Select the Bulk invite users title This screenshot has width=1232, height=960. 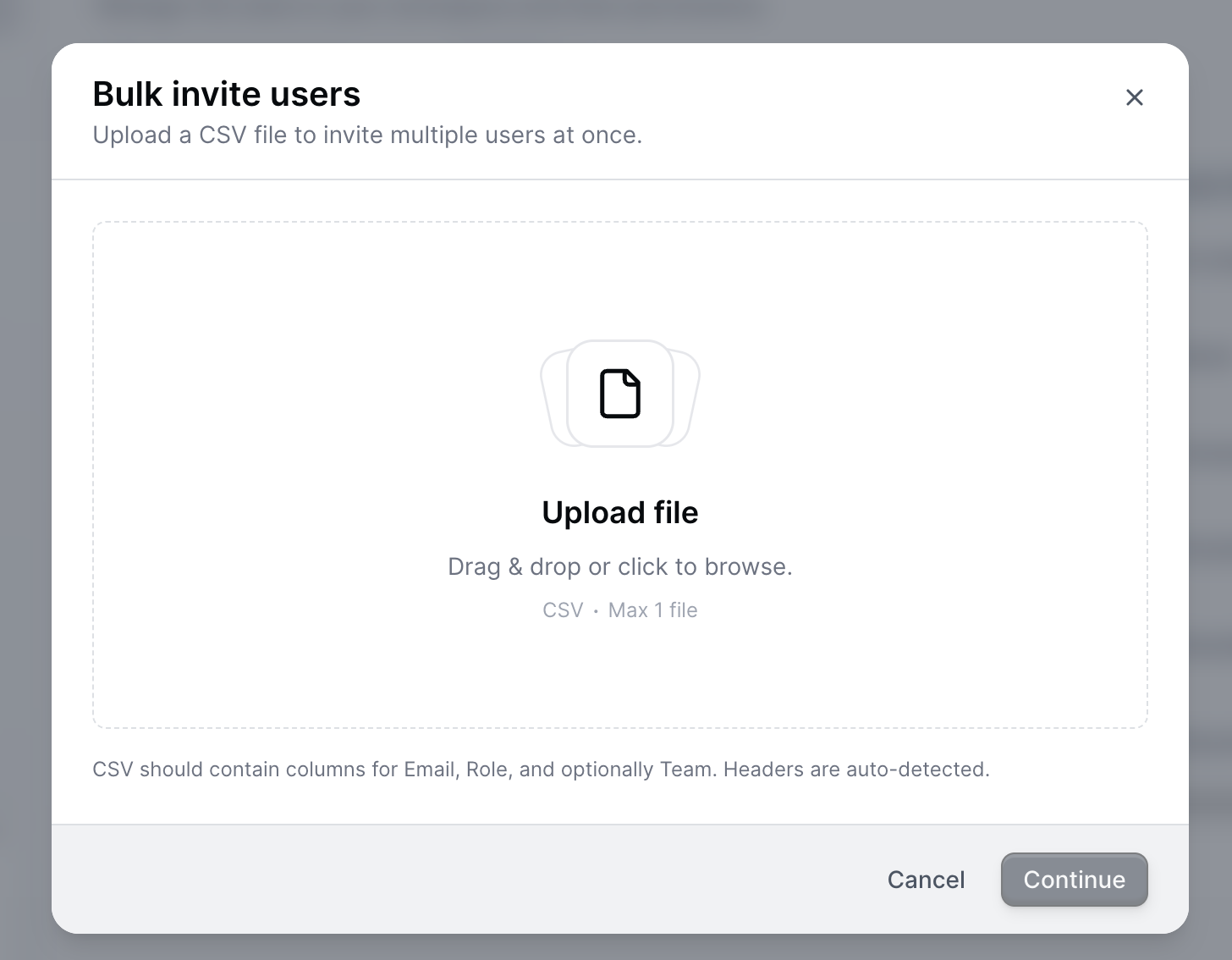tap(226, 94)
